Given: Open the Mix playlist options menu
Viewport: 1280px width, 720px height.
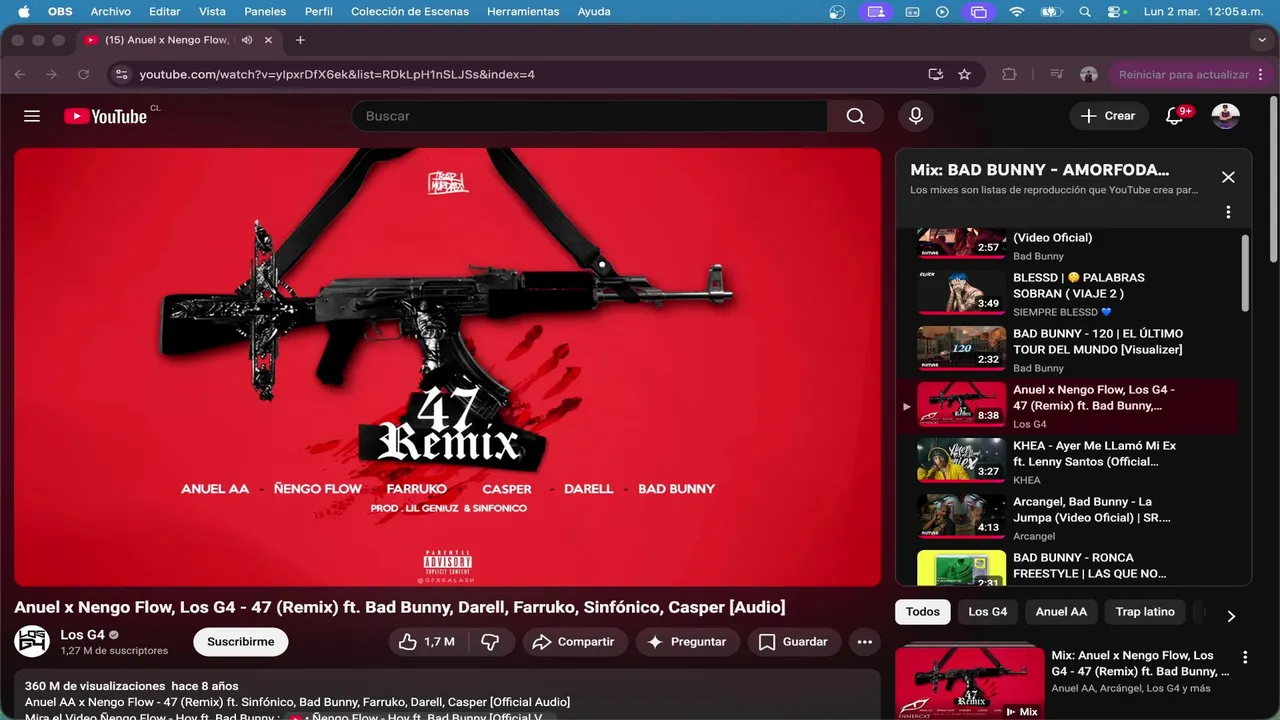Looking at the screenshot, I should [1228, 212].
